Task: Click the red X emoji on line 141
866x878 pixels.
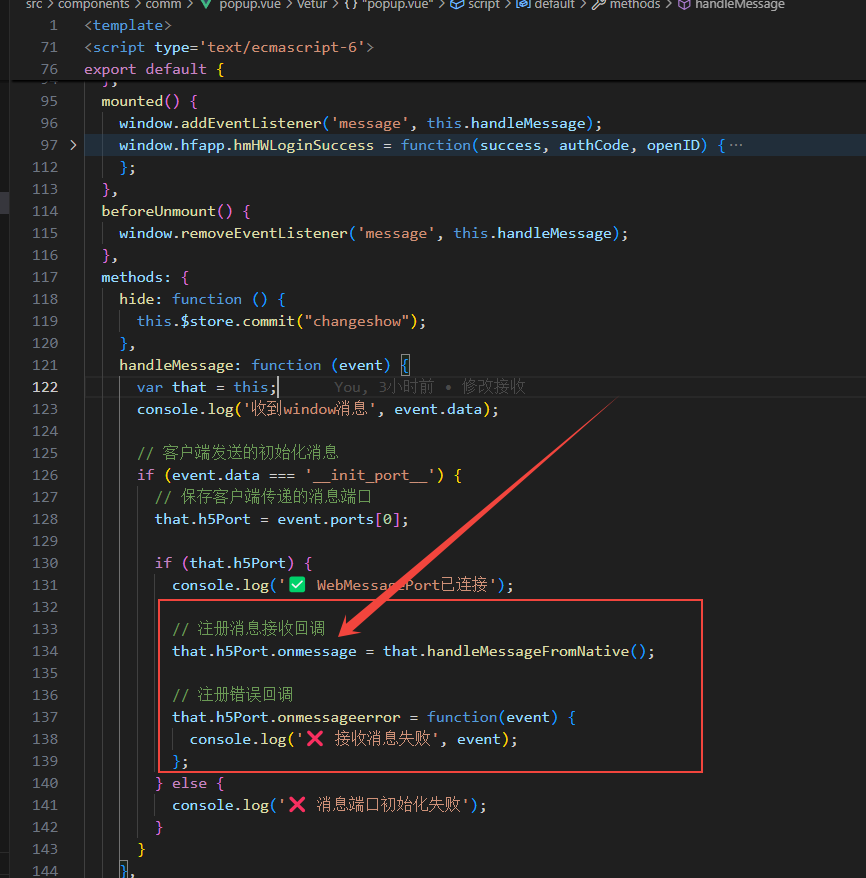Action: (x=297, y=805)
